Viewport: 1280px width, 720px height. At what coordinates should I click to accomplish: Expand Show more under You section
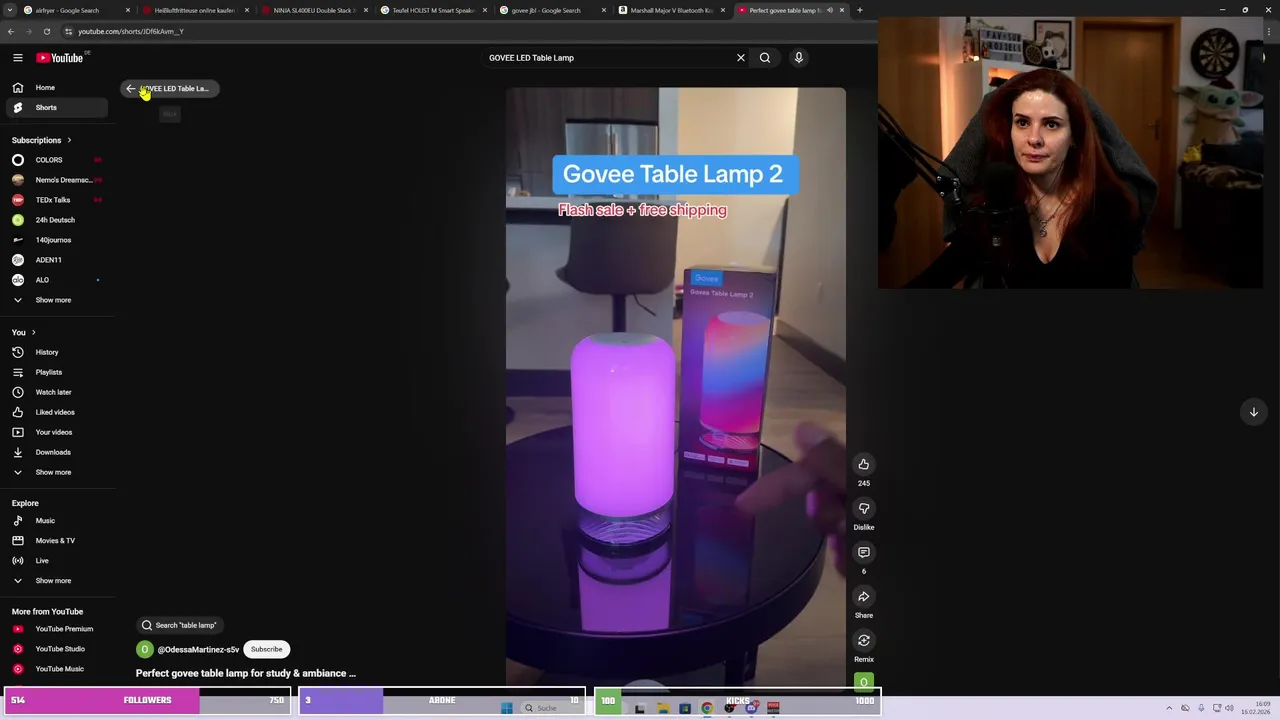(56, 472)
